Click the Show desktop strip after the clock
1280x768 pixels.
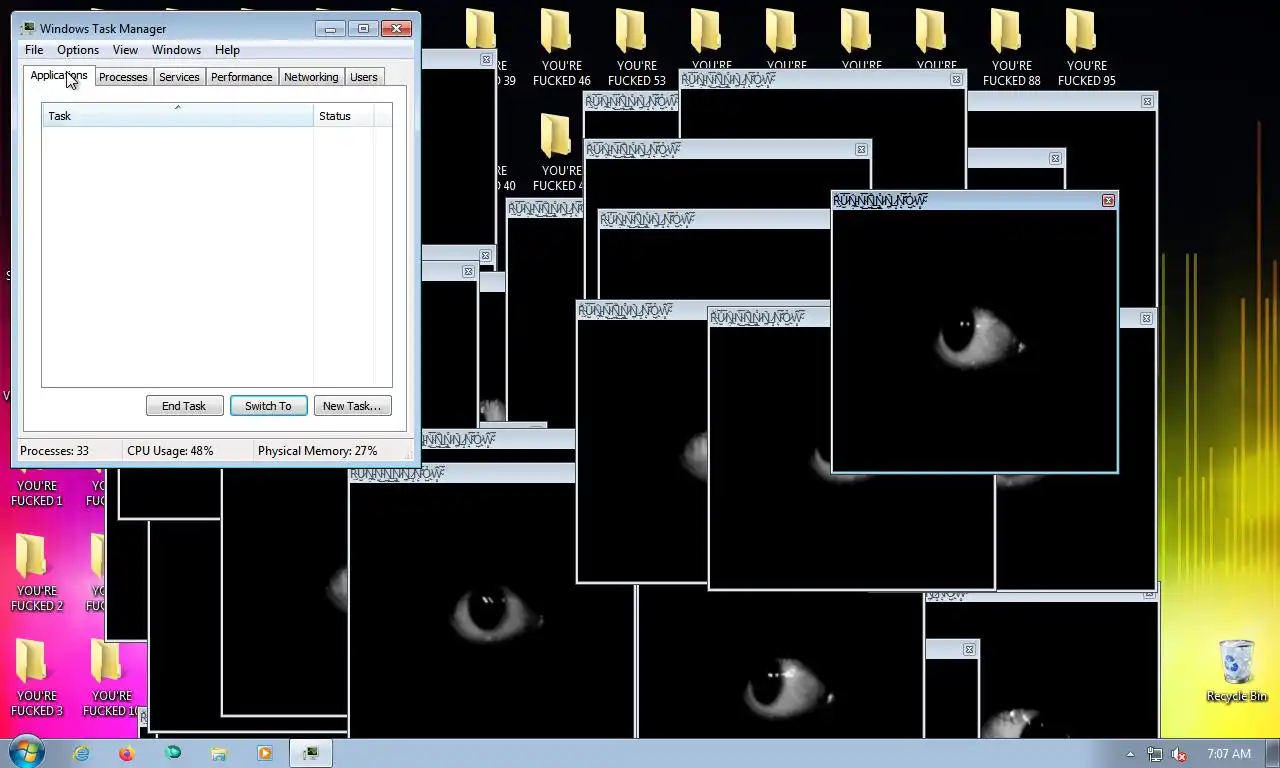point(1273,754)
